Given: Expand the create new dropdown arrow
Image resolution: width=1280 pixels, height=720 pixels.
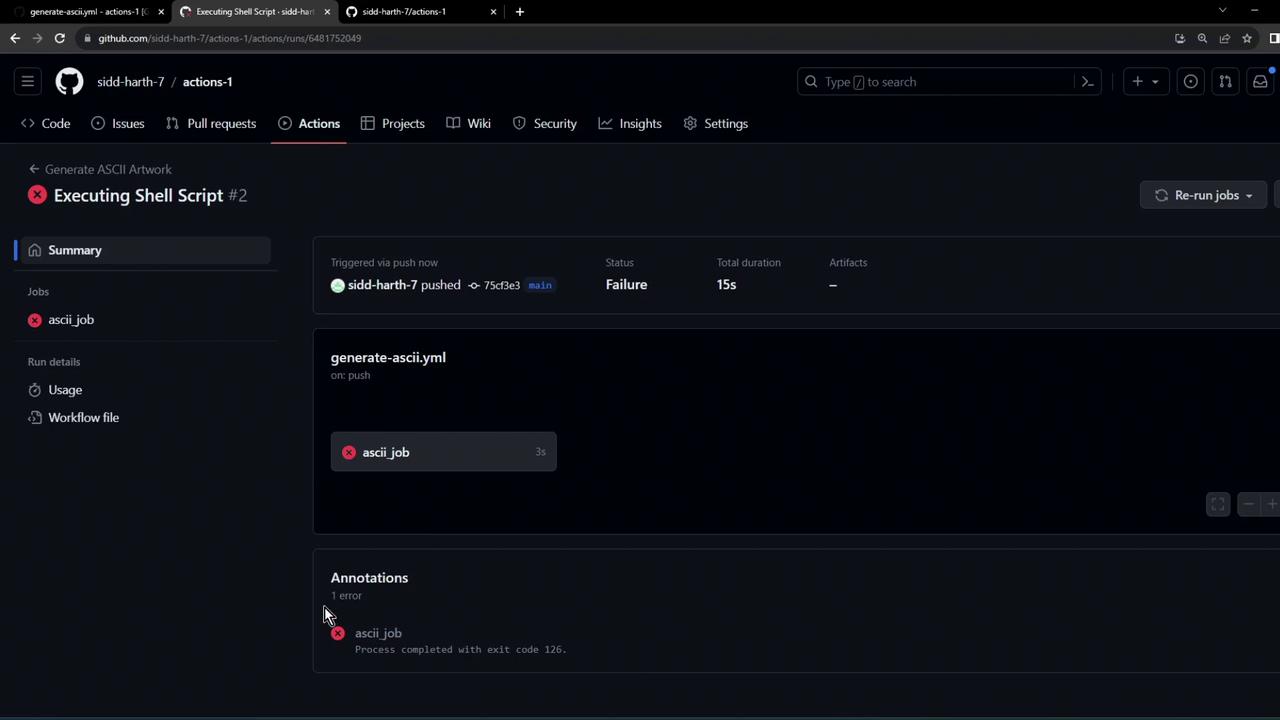Looking at the screenshot, I should 1155,82.
